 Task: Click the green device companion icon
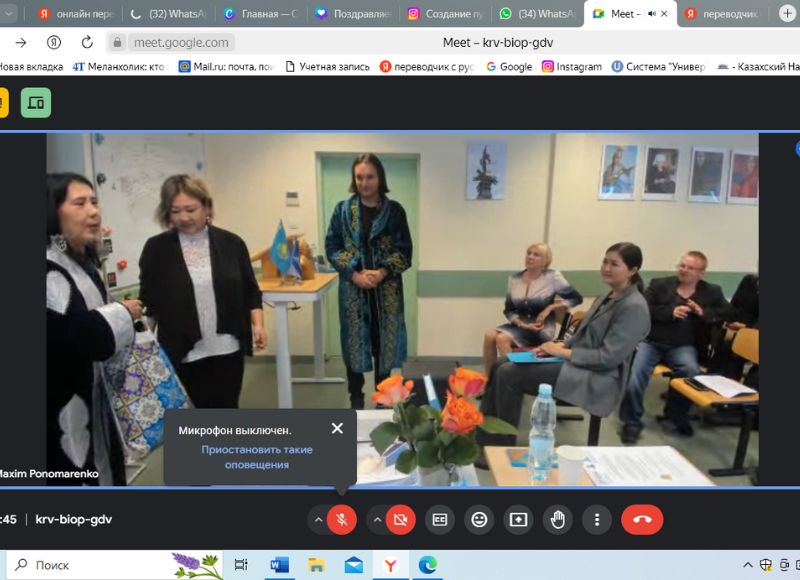pos(36,103)
